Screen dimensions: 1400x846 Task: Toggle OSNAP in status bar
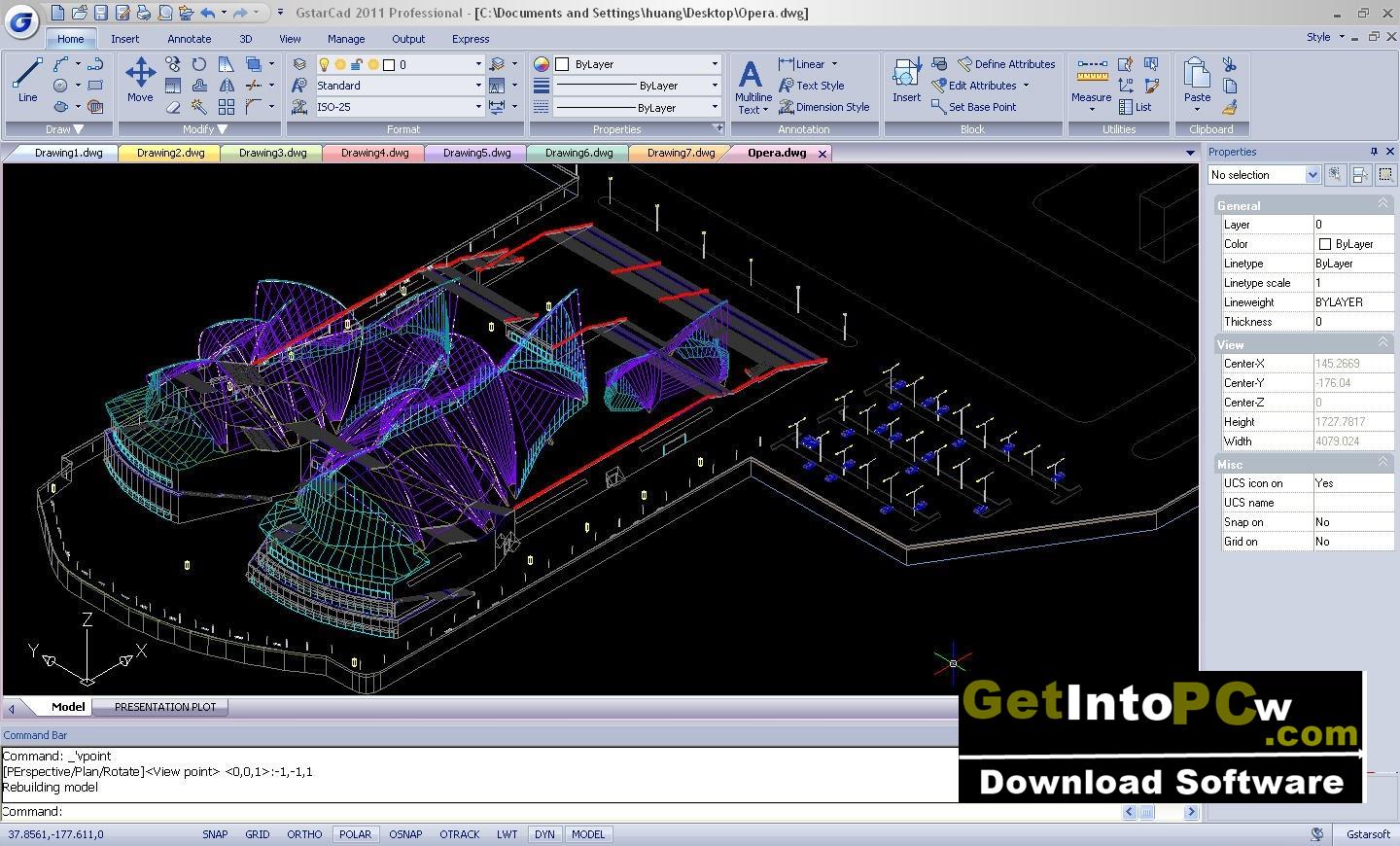pyautogui.click(x=405, y=834)
